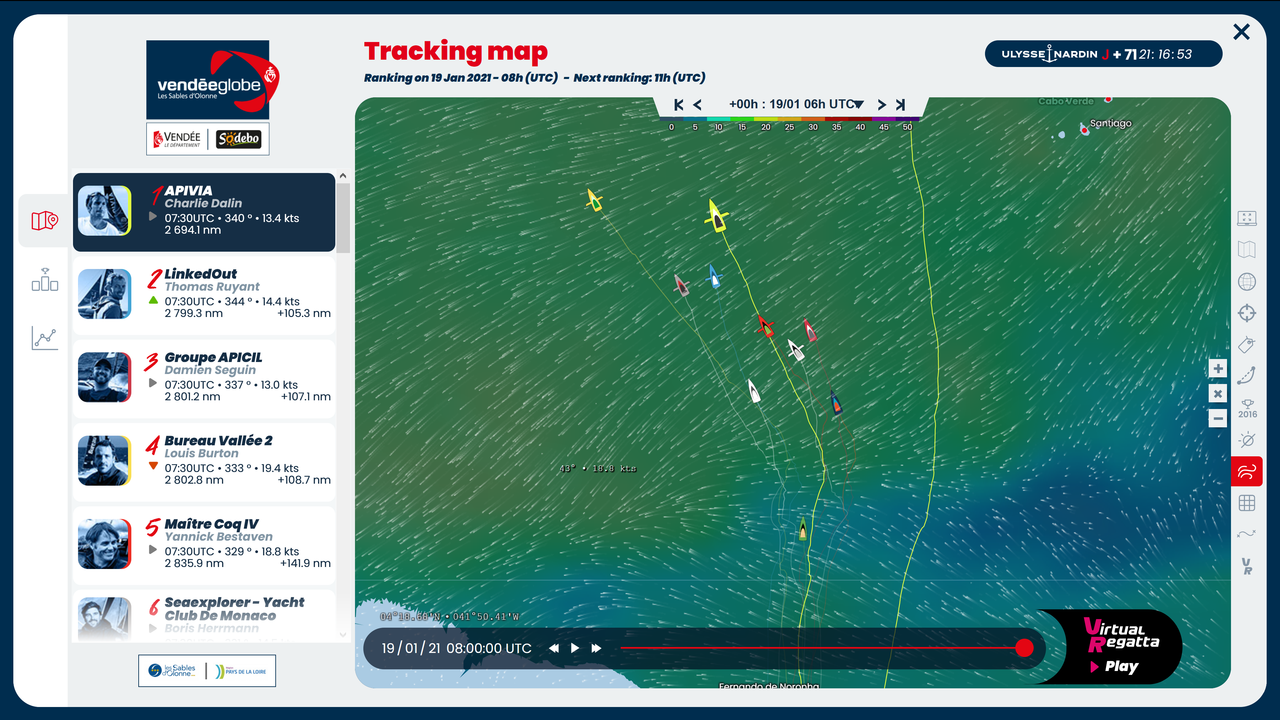Click the Sodebo sponsor logo
The height and width of the screenshot is (720, 1280).
click(x=239, y=139)
